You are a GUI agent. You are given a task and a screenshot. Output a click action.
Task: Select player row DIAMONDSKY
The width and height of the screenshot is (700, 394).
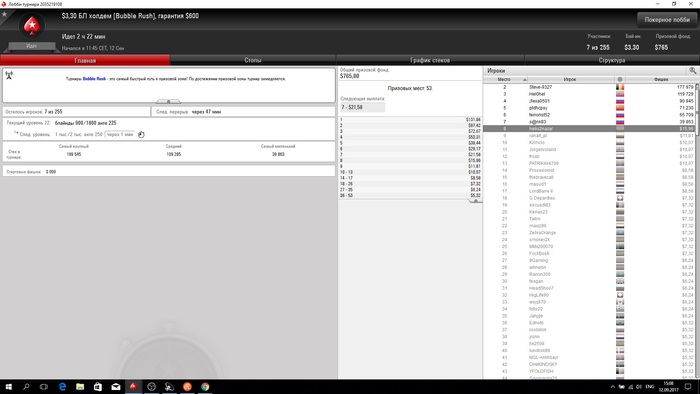click(x=589, y=365)
